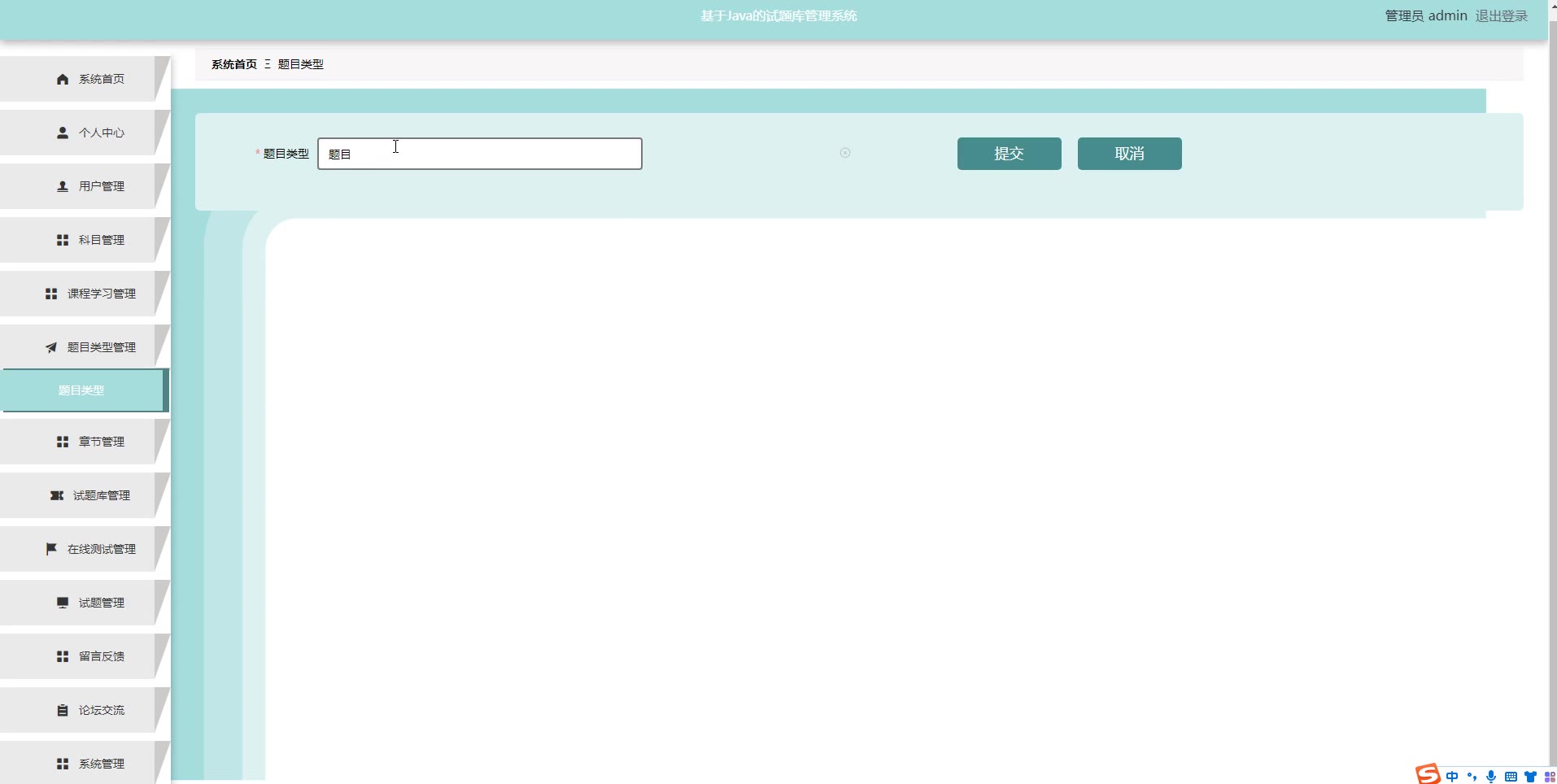This screenshot has width=1557, height=784.
Task: Clear the 题目类型 field with the circle-x icon
Action: (x=845, y=153)
